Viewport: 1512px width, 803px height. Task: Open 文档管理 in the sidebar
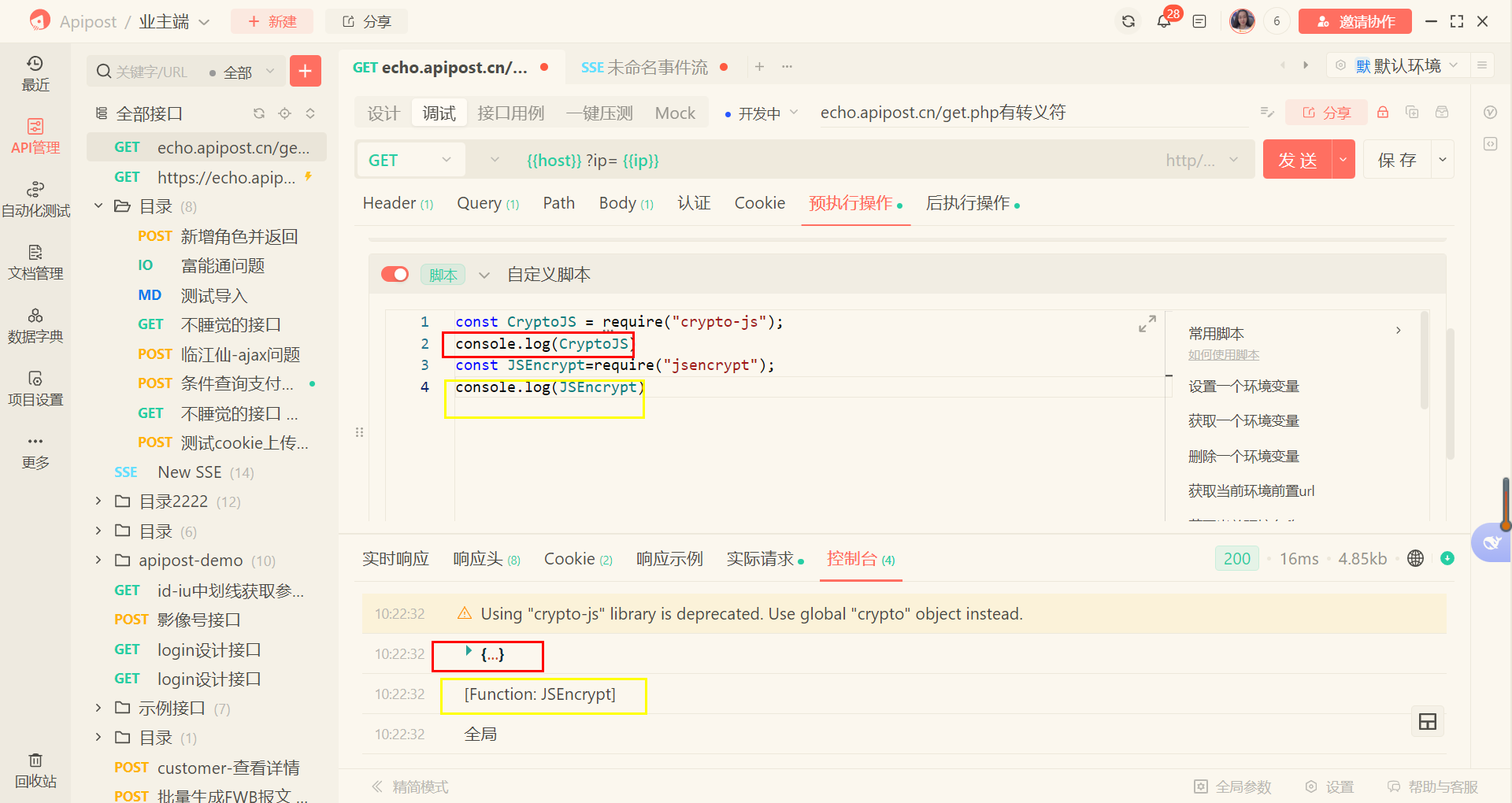pyautogui.click(x=35, y=262)
